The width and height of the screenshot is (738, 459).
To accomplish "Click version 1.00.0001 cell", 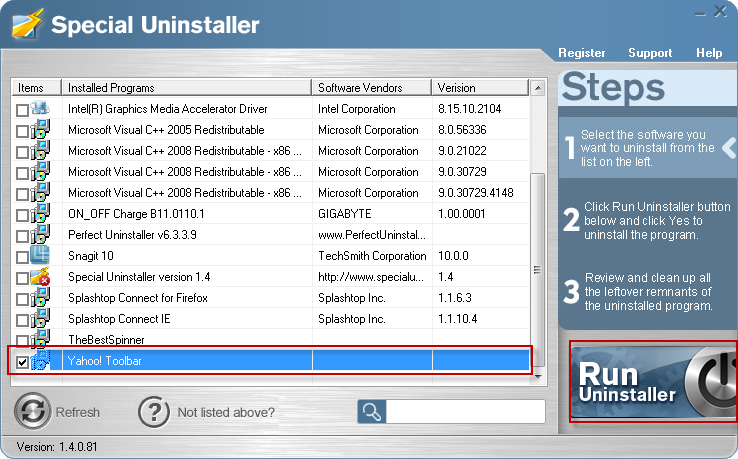I will click(461, 214).
